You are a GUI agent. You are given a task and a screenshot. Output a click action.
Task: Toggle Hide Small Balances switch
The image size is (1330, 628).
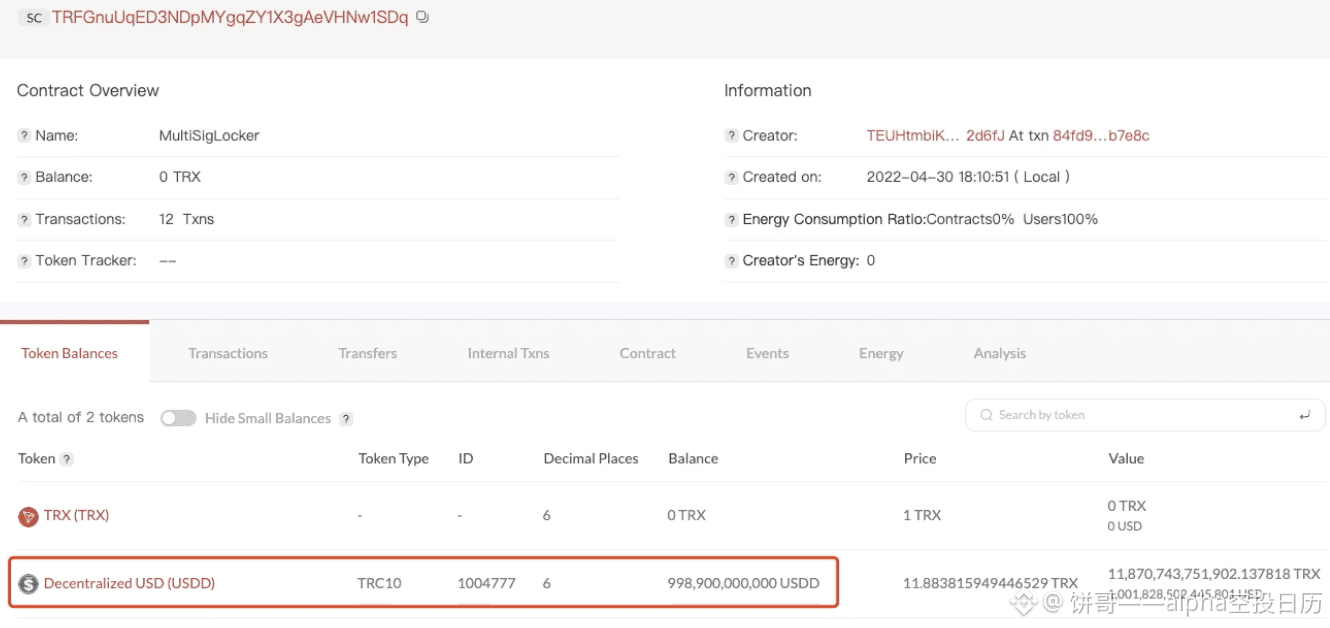tap(178, 418)
